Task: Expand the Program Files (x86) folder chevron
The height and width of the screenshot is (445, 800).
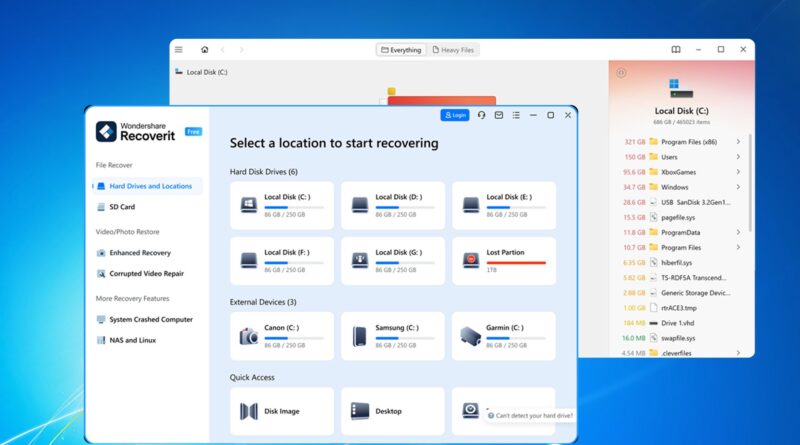Action: click(738, 142)
